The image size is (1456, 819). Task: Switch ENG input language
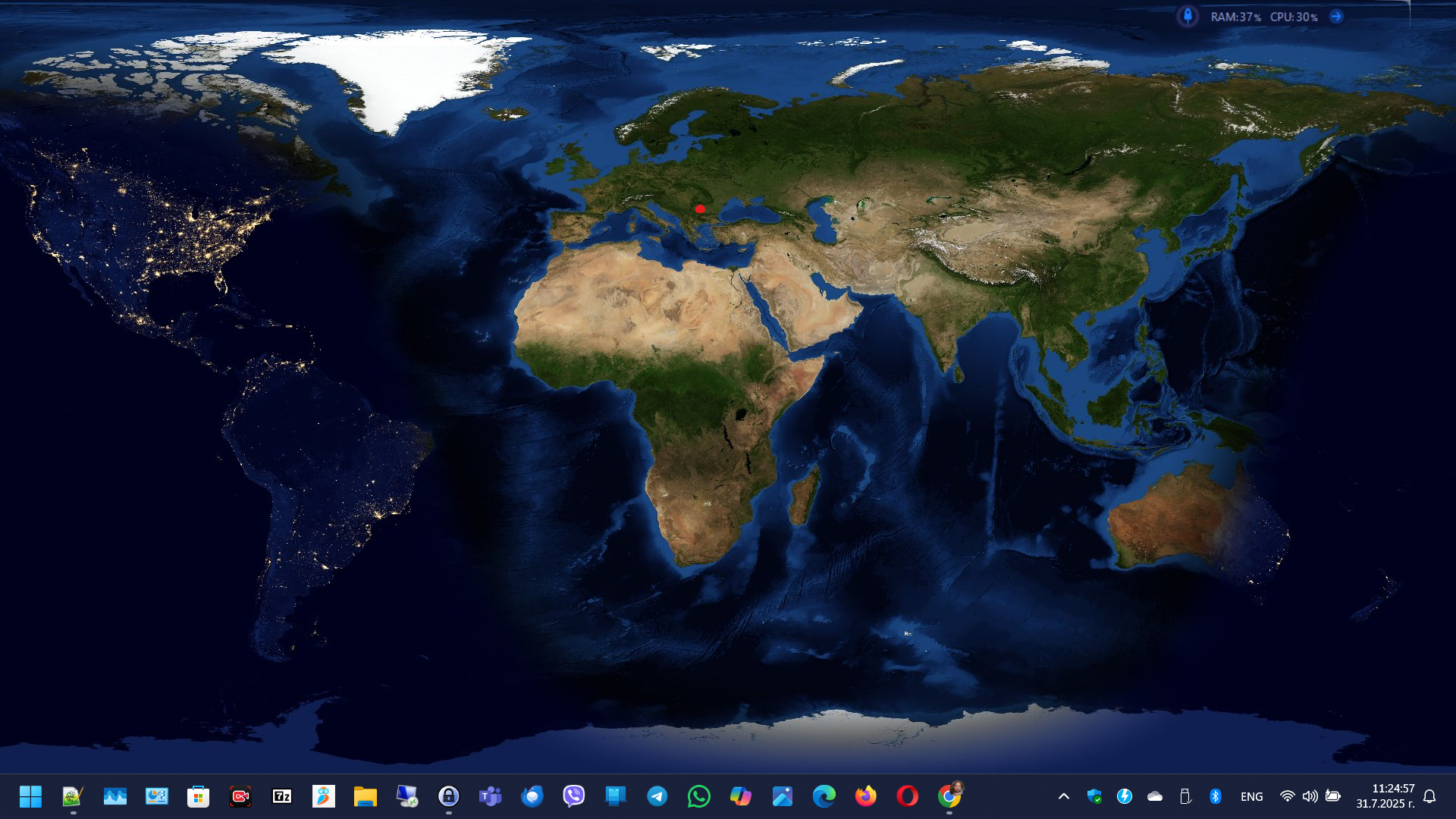click(x=1252, y=796)
